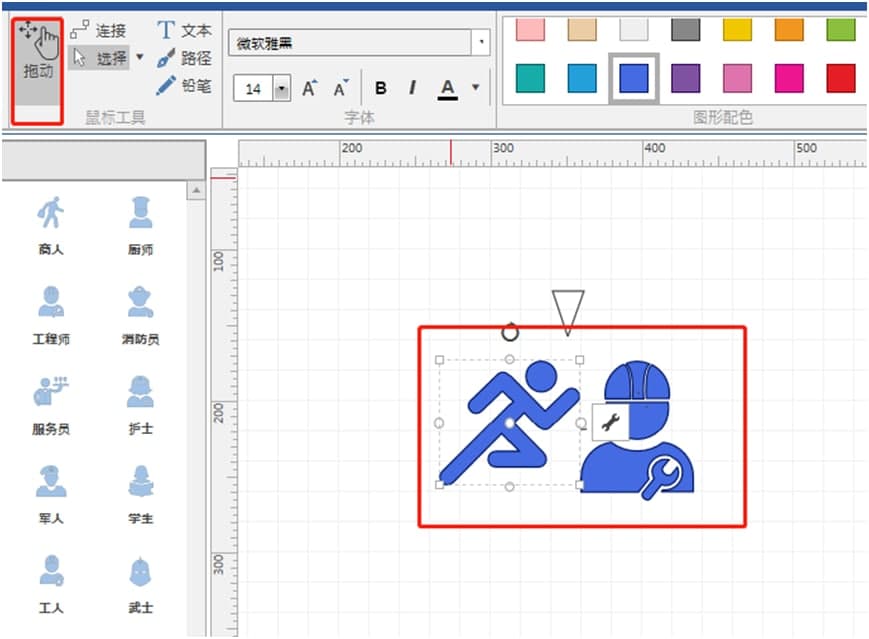Pick the yellow color swatch
869x639 pixels.
click(738, 29)
